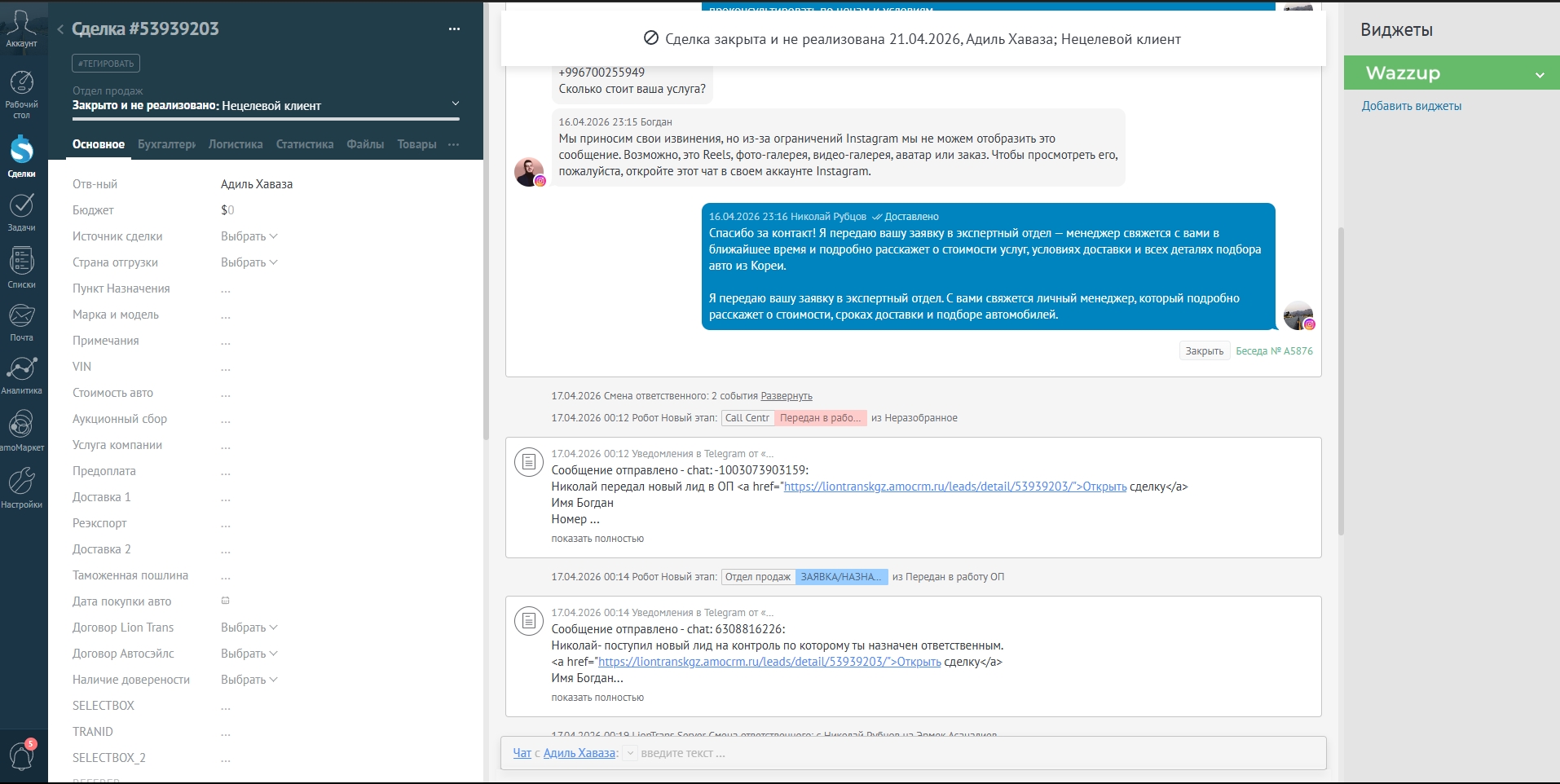Collapse the green Wazzup widget panel
Screen dimensions: 1560x784
[1540, 74]
